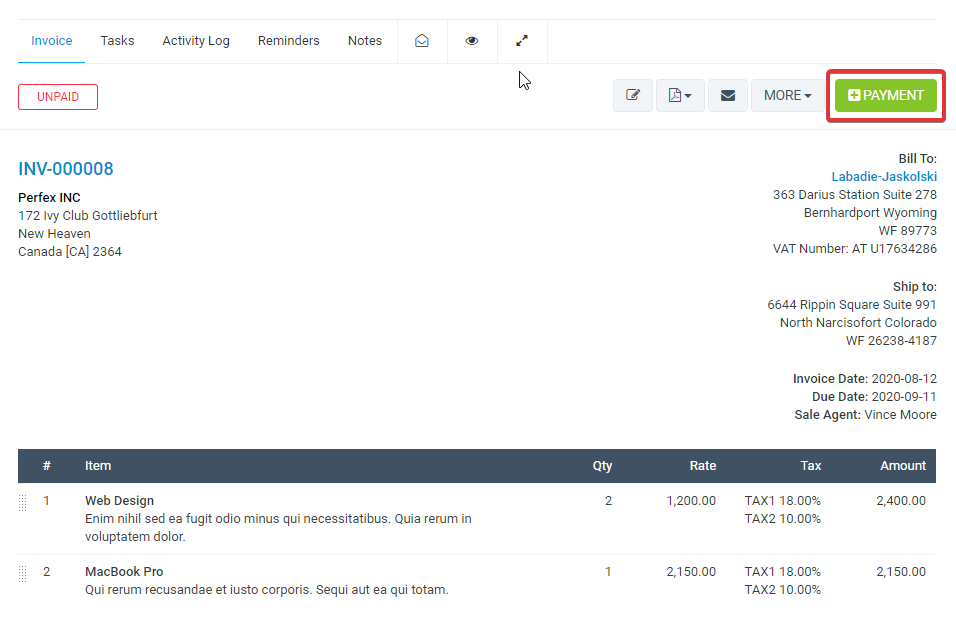The image size is (956, 640).
Task: Switch to the Tasks tab
Action: tap(117, 41)
